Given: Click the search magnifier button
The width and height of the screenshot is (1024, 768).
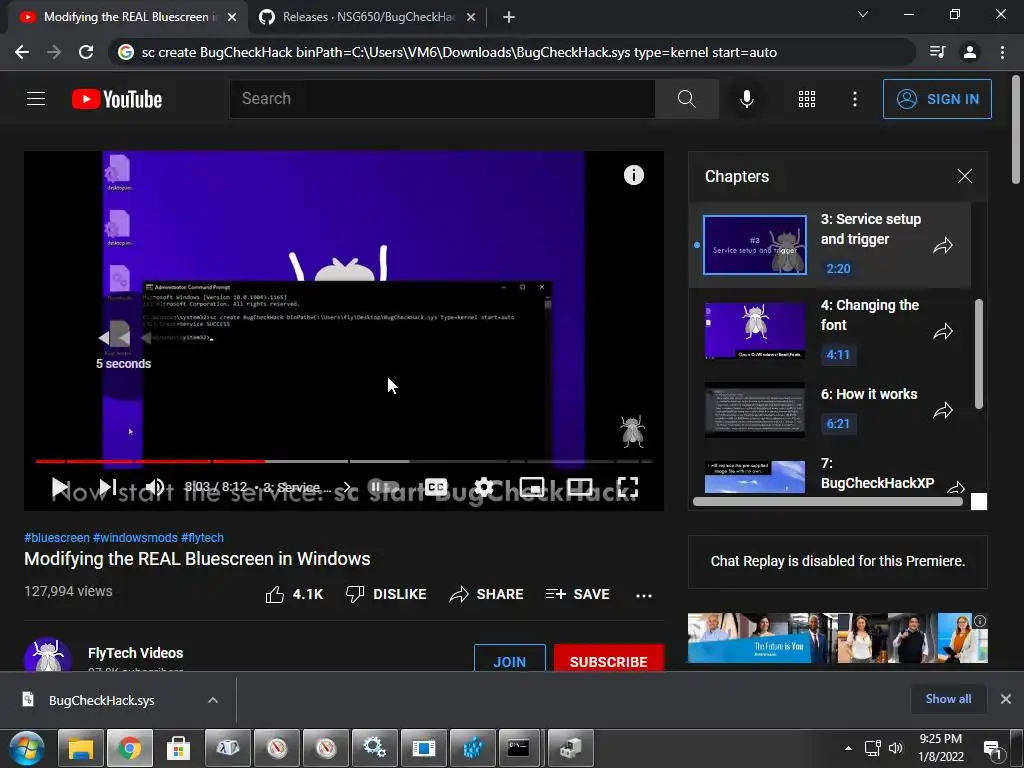Looking at the screenshot, I should [x=686, y=99].
